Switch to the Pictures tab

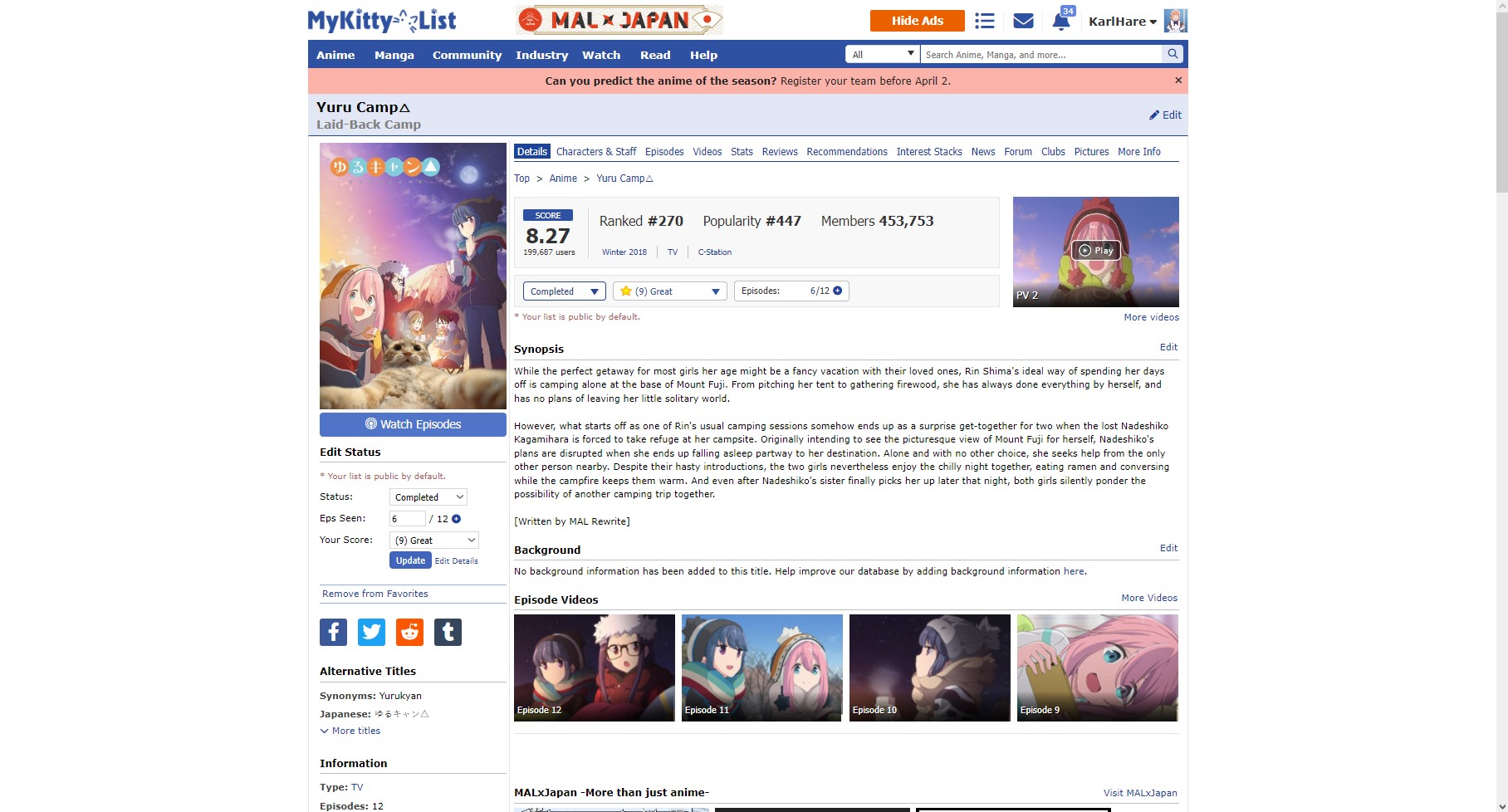[1091, 152]
